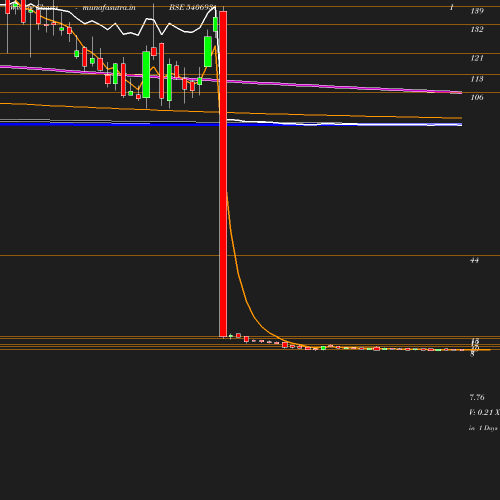
Task: Click the BSE 540693 symbol label
Action: [192, 8]
